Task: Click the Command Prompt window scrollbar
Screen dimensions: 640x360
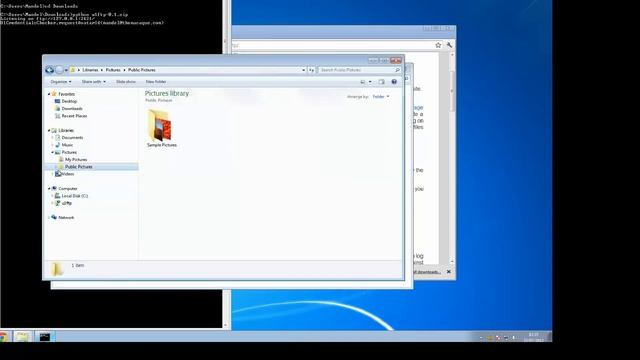Action: pyautogui.click(x=225, y=163)
